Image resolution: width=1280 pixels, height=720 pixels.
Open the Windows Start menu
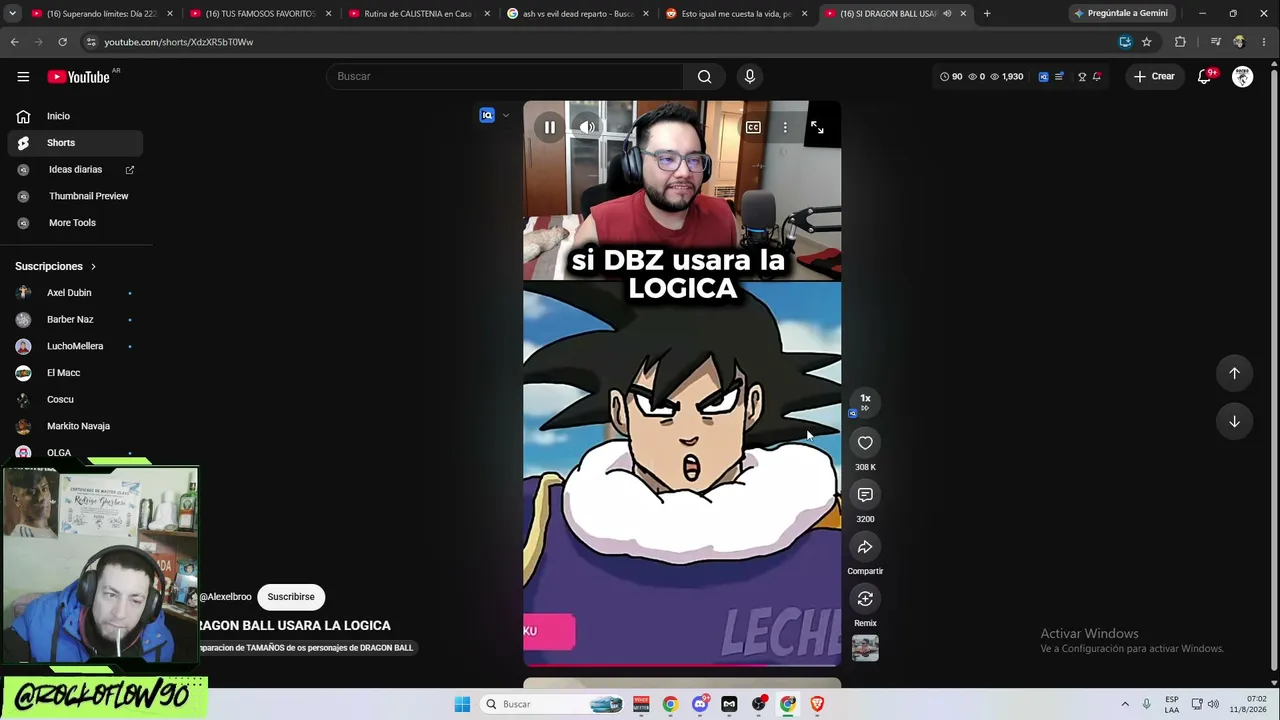pos(462,704)
